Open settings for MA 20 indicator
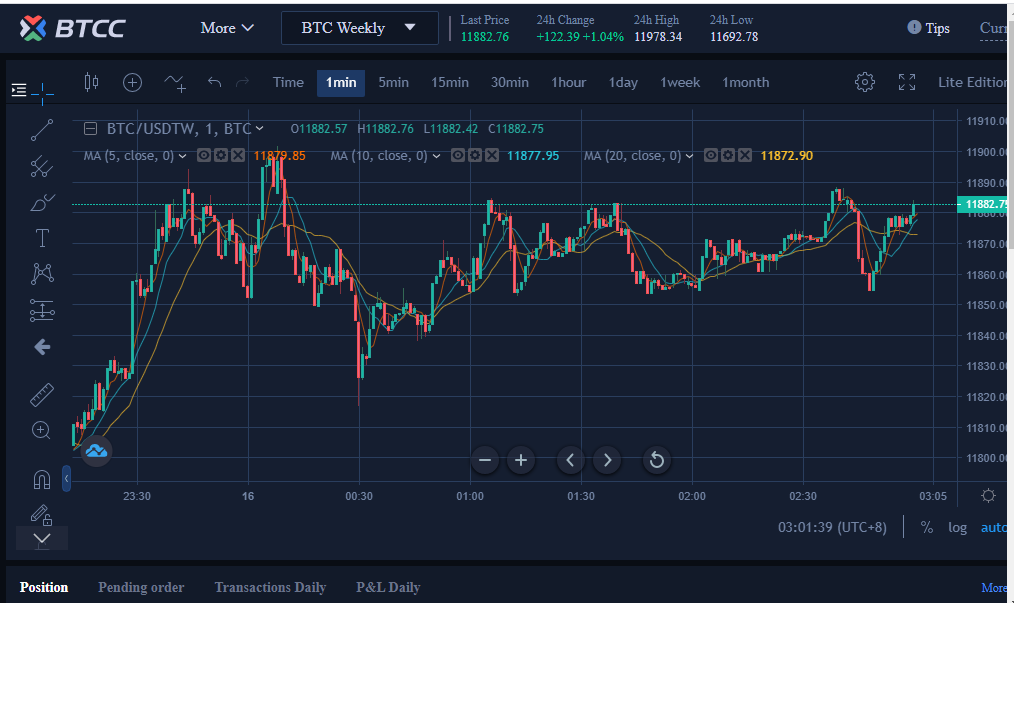This screenshot has width=1024, height=706. [728, 155]
